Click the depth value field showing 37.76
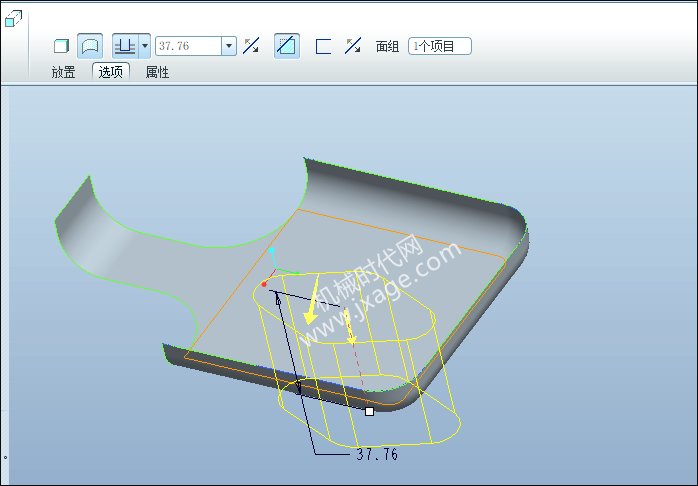 (x=188, y=46)
